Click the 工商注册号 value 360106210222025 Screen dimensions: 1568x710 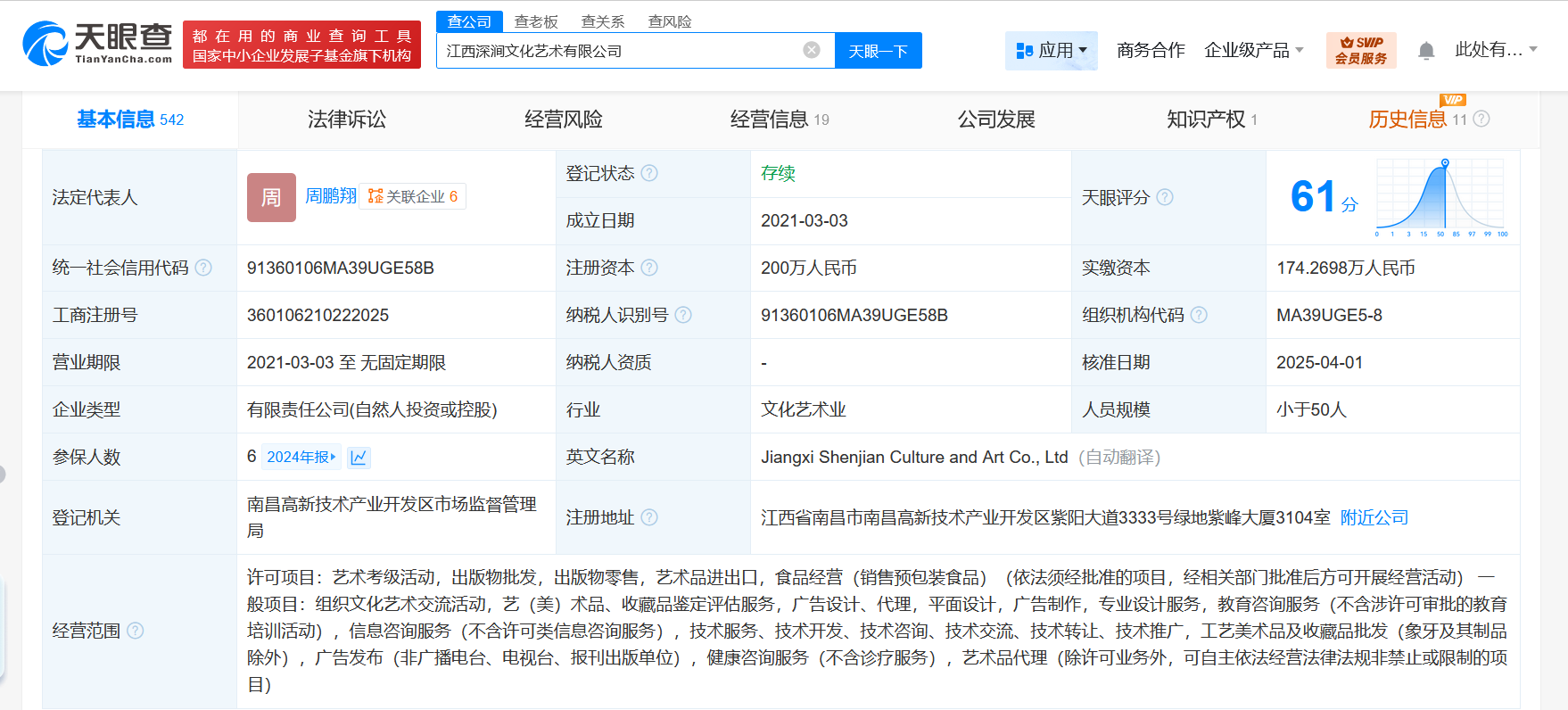point(318,315)
